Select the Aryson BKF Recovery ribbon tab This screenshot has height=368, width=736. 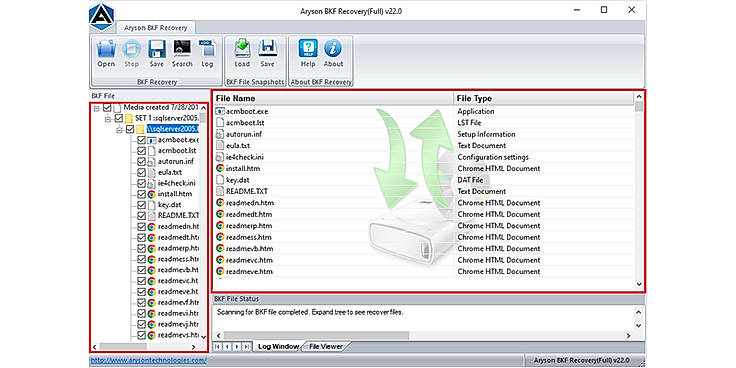(x=155, y=28)
